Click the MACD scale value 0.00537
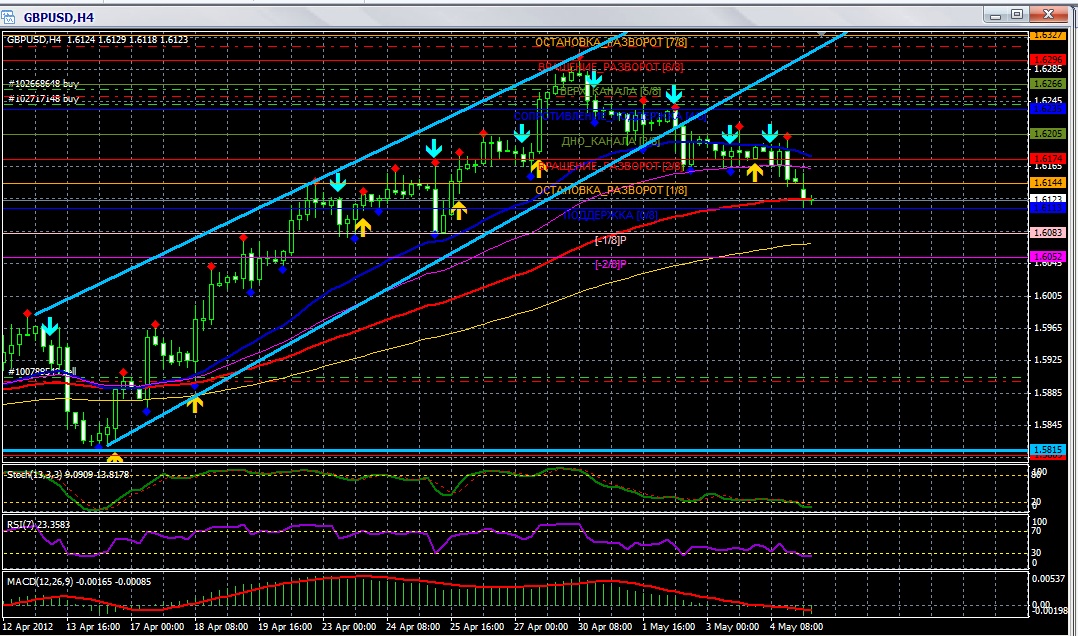The height and width of the screenshot is (636, 1078). tap(1048, 578)
